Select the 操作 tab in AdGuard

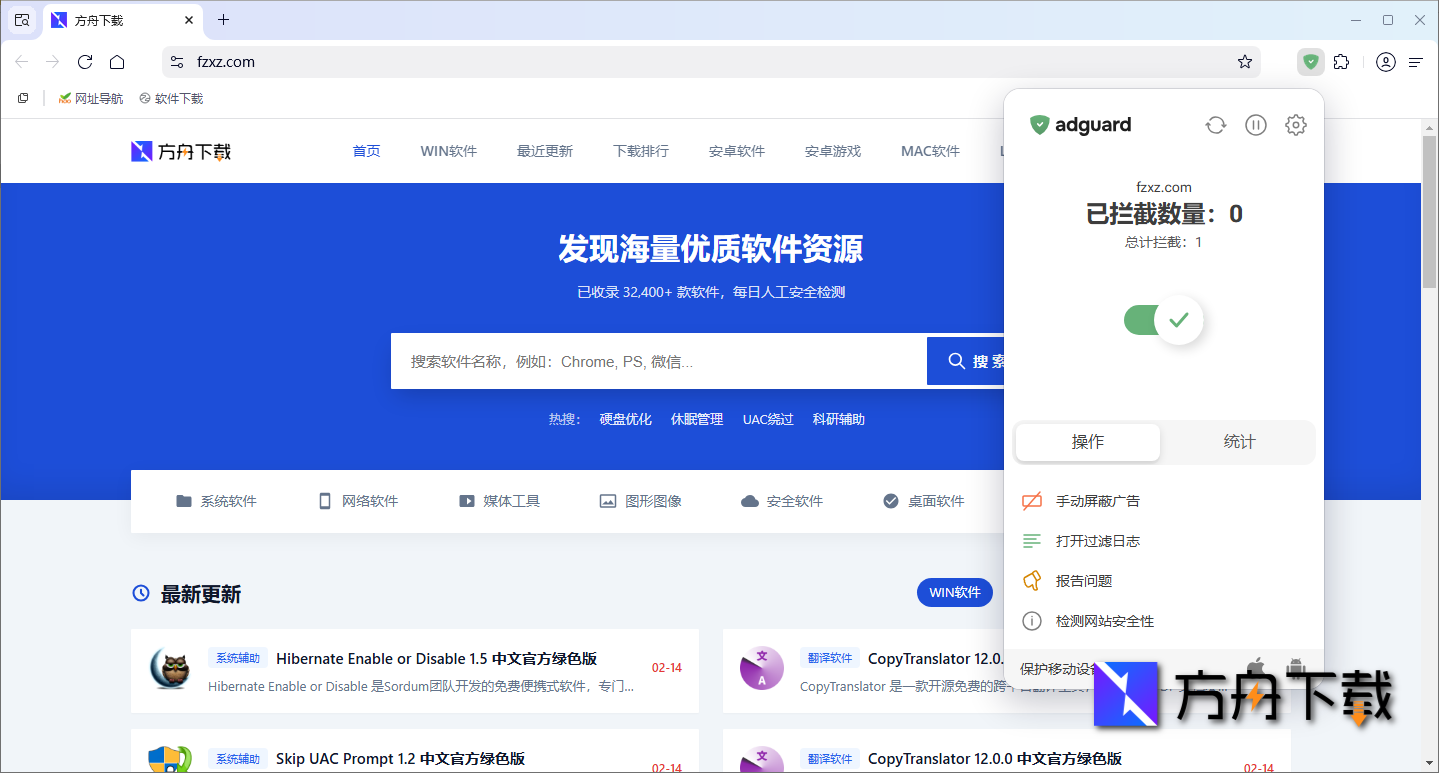(x=1087, y=442)
